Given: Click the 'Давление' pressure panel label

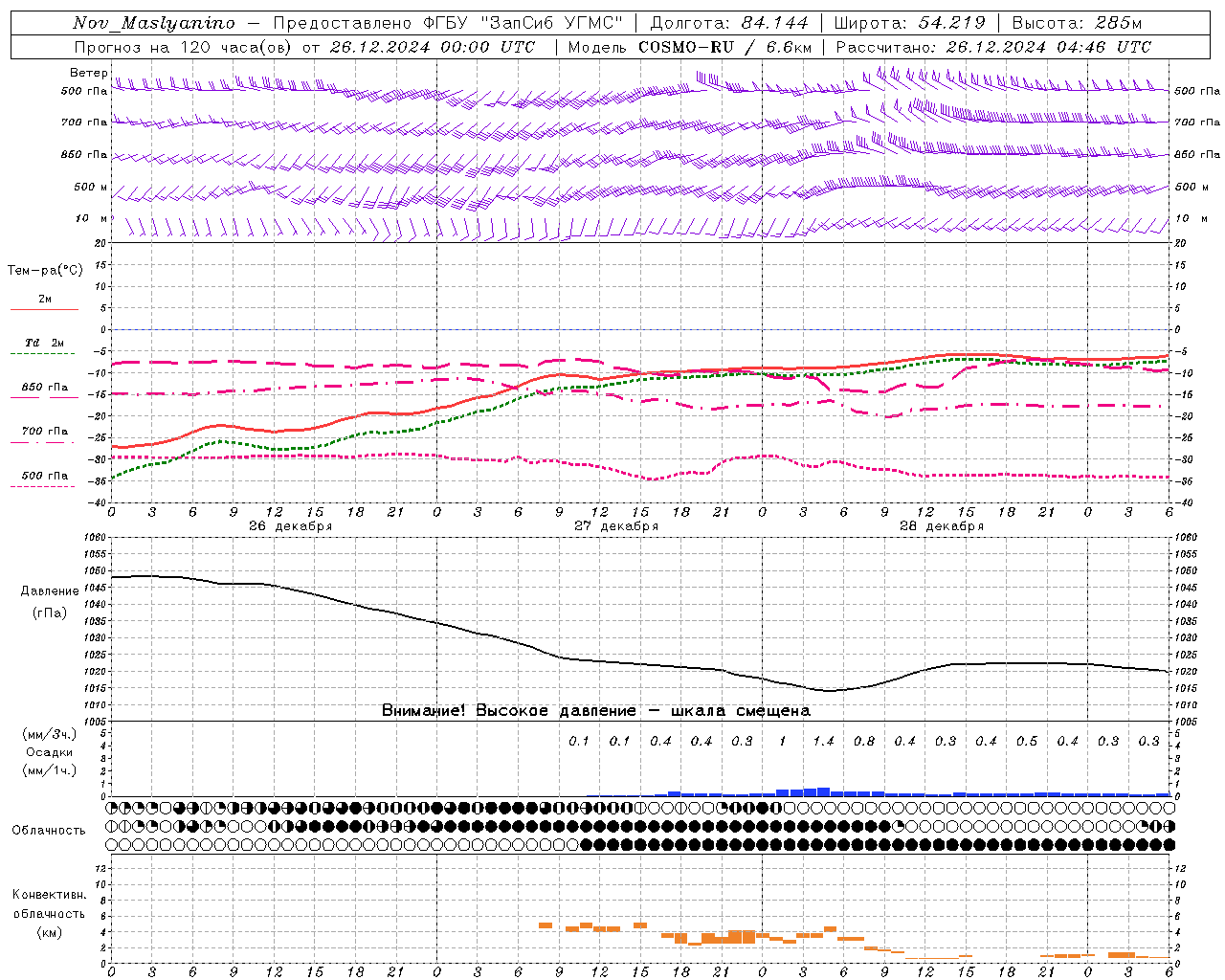Looking at the screenshot, I should tap(50, 591).
